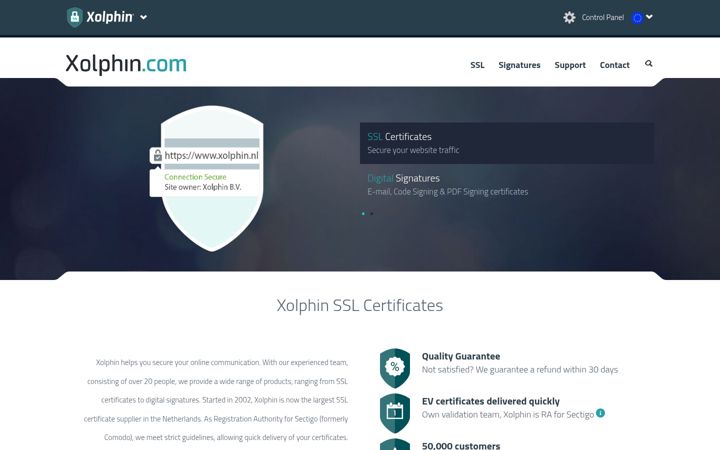Expand the language selector chevron
The image size is (720, 450).
click(x=649, y=17)
